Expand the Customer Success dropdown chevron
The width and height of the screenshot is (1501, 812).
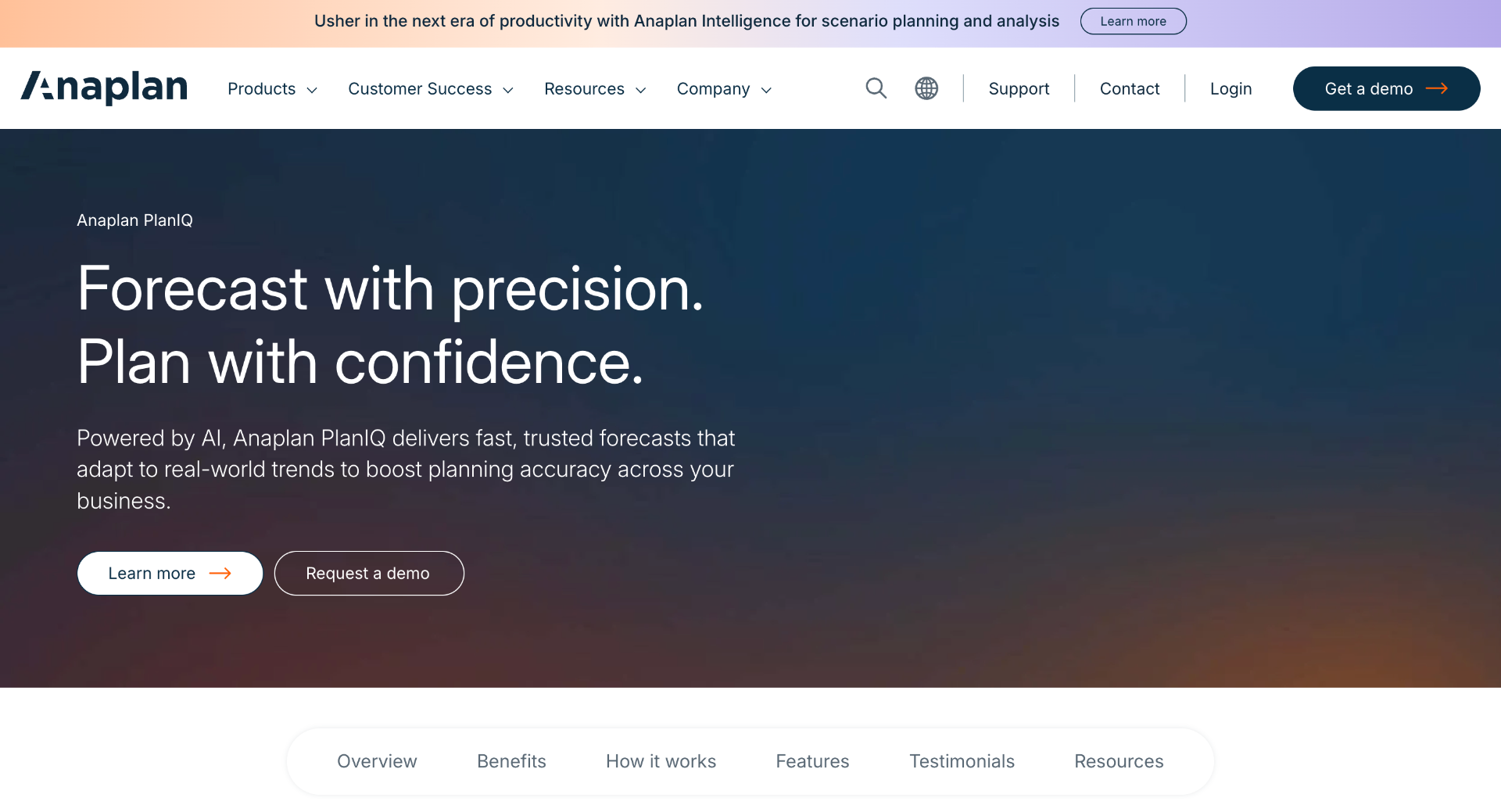point(508,90)
